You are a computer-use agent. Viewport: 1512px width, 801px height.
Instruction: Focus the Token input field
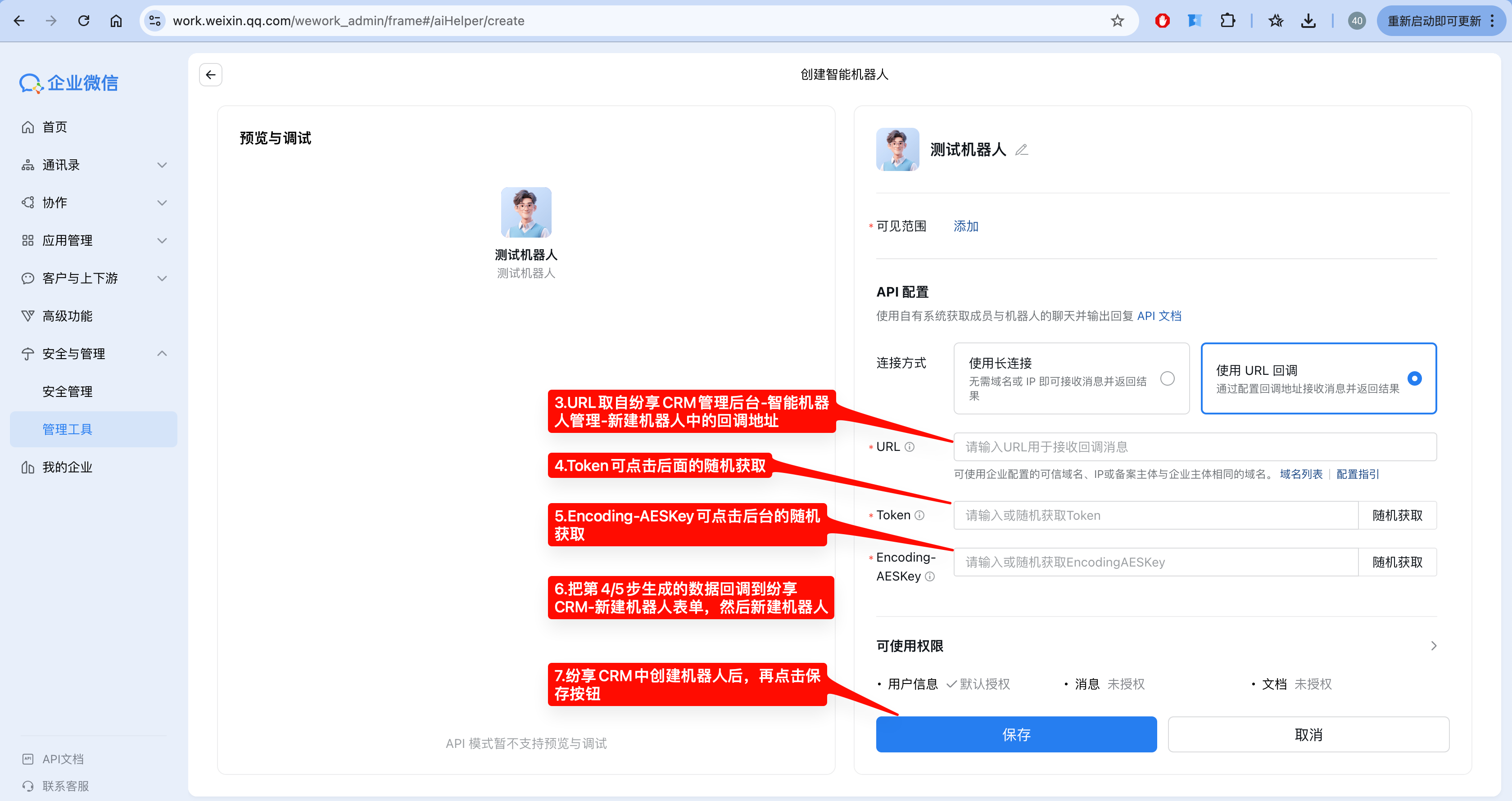tap(1156, 515)
